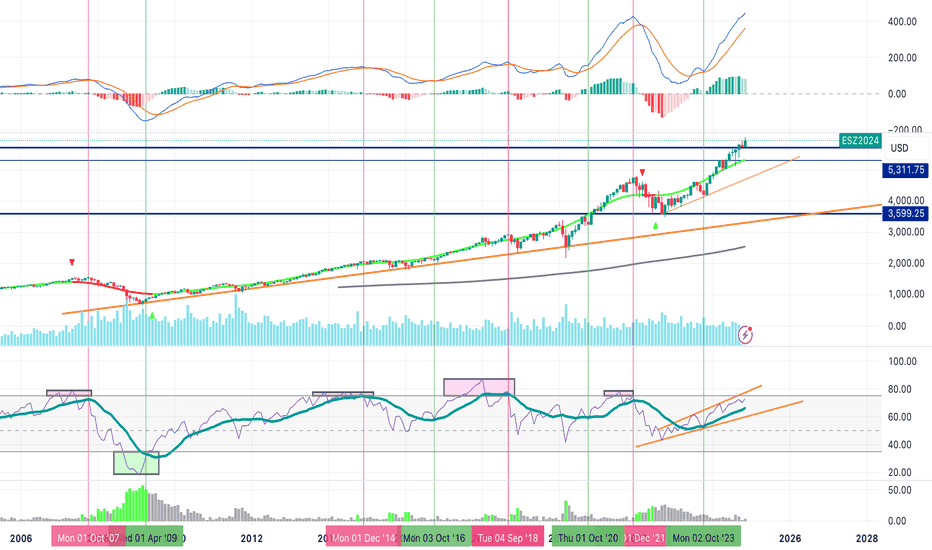Click the Mon 01 Dec '14 date marker
The width and height of the screenshot is (932, 550).
tap(363, 538)
